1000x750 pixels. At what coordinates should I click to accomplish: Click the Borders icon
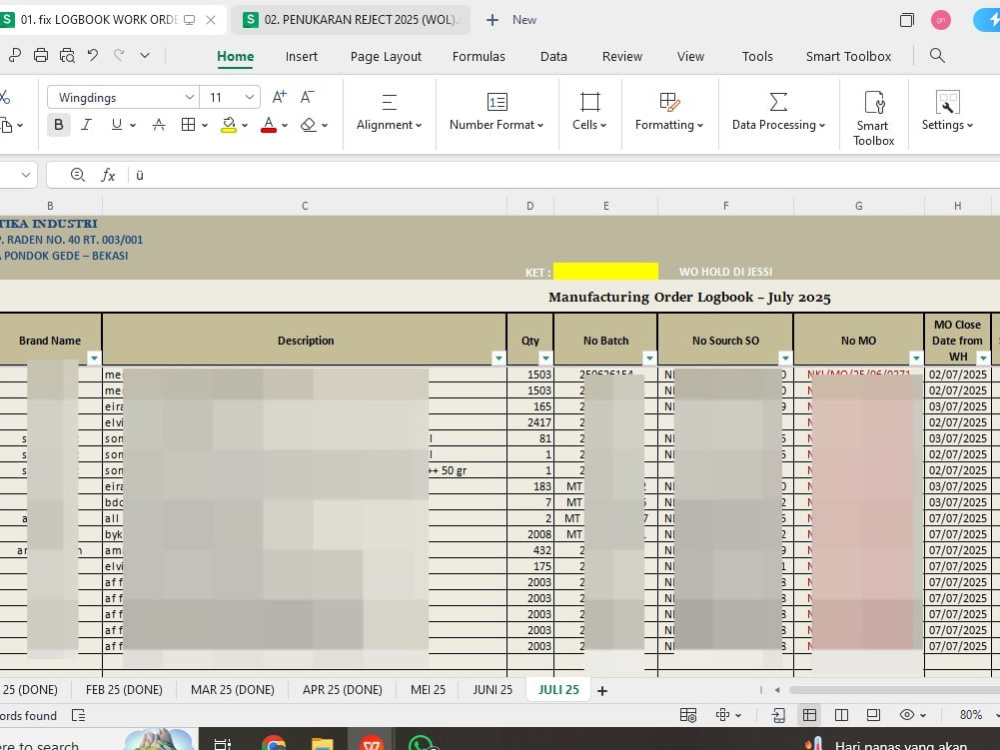[188, 124]
